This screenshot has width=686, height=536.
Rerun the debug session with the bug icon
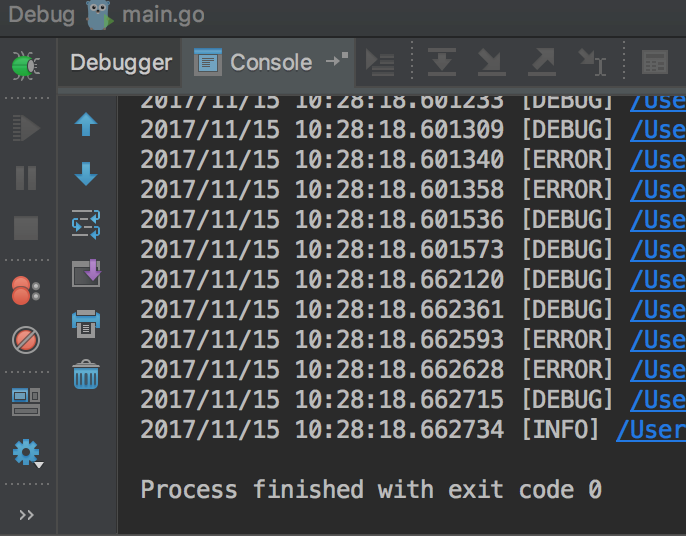(25, 65)
